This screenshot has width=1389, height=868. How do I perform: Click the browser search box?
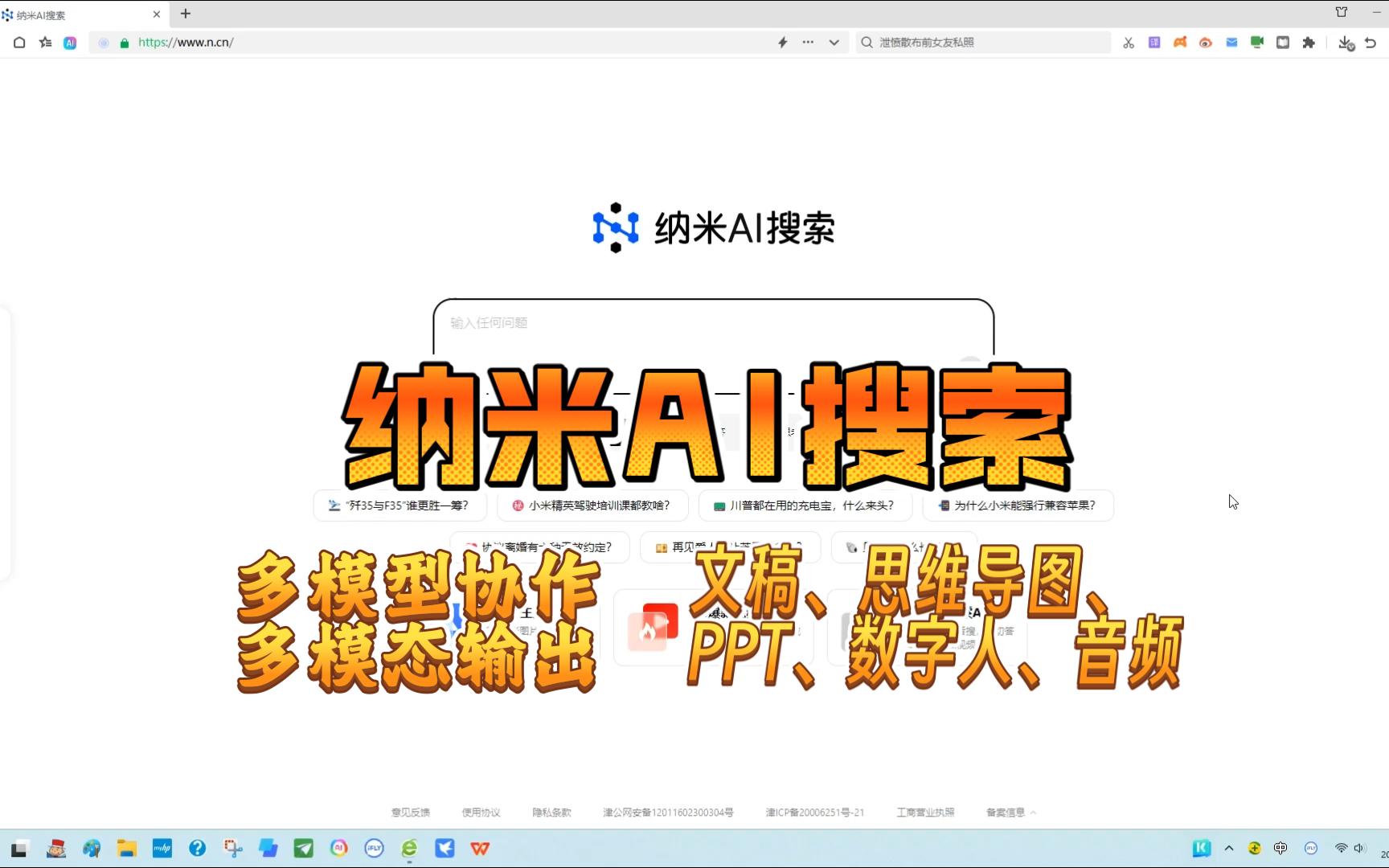click(984, 43)
